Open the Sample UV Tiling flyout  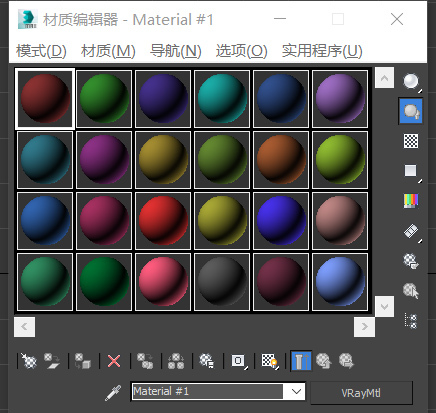(411, 171)
